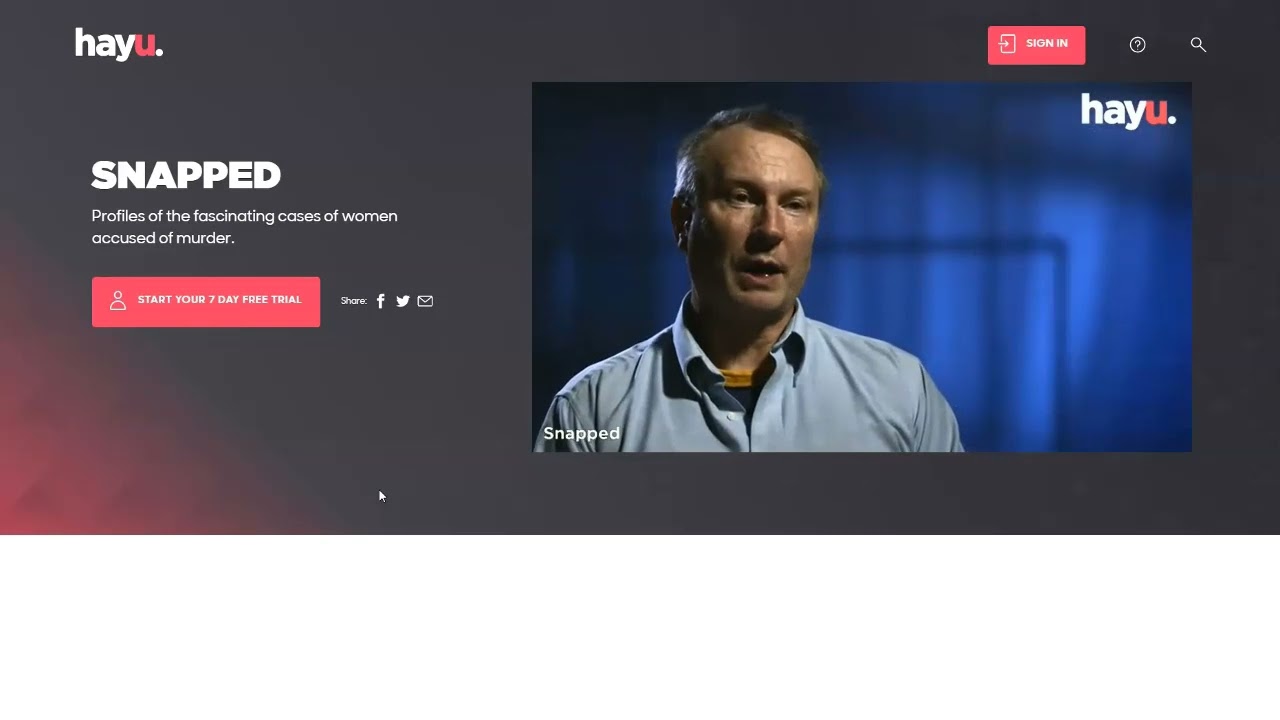Open the search magnifier icon
This screenshot has height=720, width=1280.
(1198, 45)
